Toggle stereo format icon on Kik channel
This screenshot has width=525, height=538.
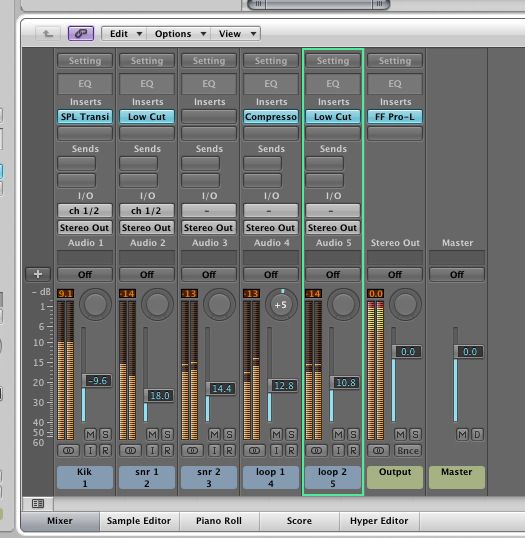[68, 450]
